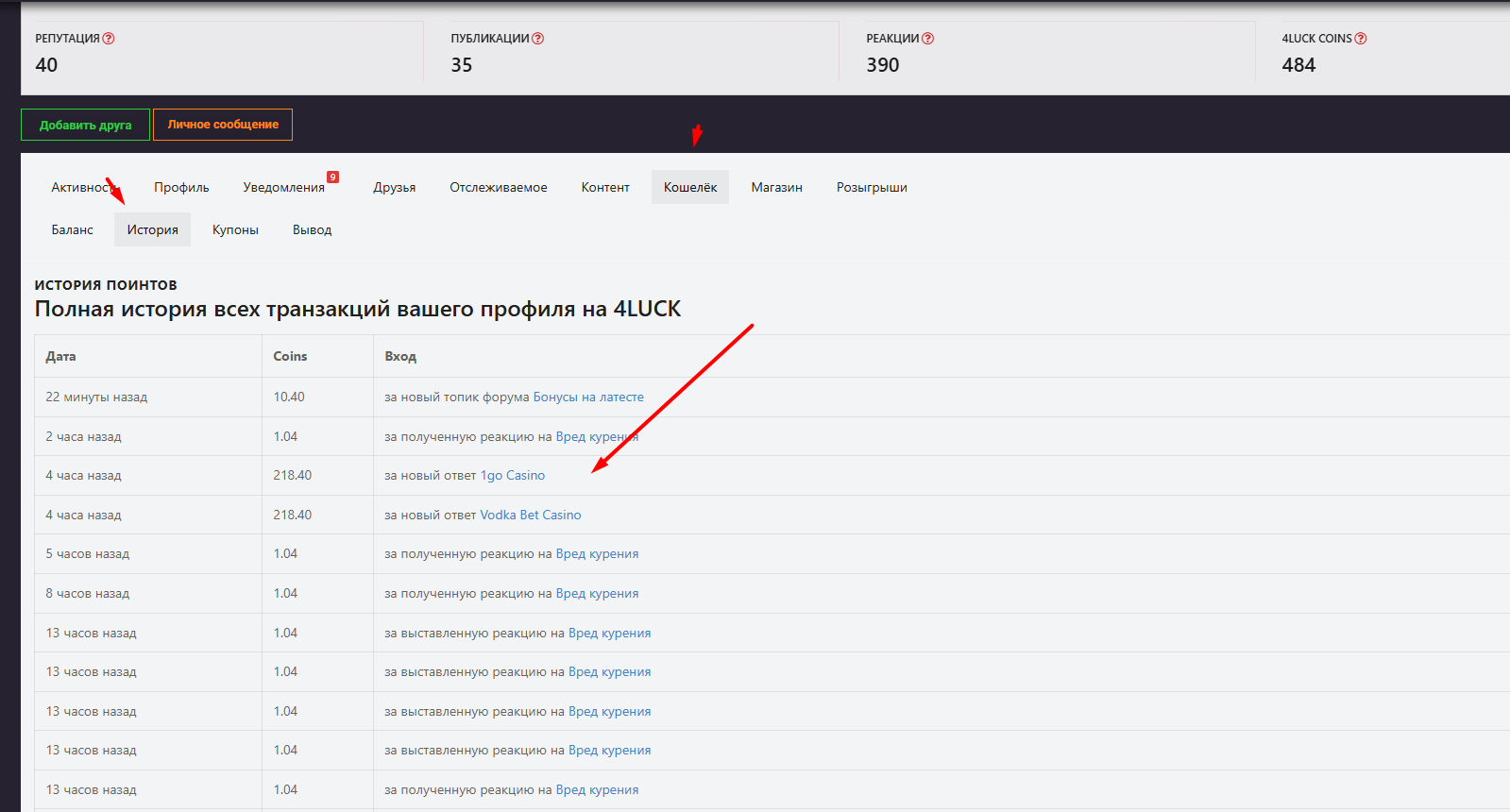Open the Vodka Bet Casino link
Image resolution: width=1510 pixels, height=812 pixels.
531,516
